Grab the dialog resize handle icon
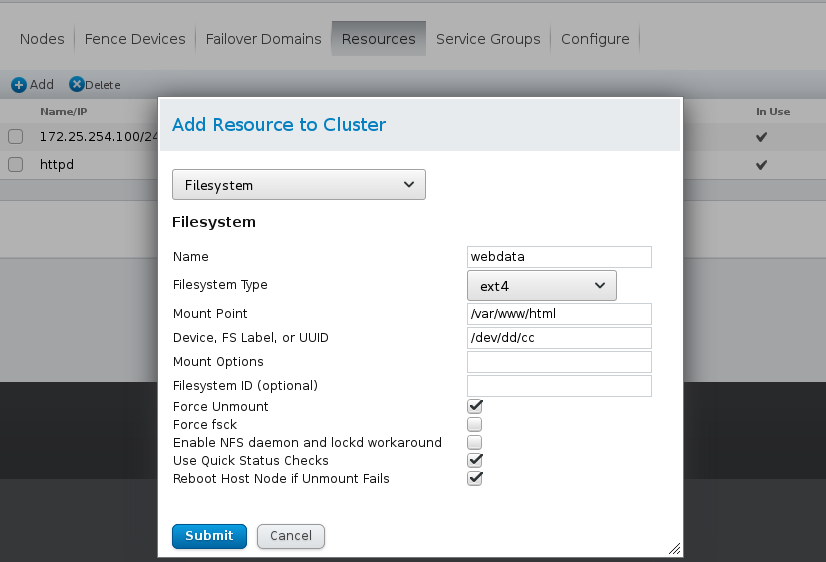The height and width of the screenshot is (562, 826). coord(674,548)
